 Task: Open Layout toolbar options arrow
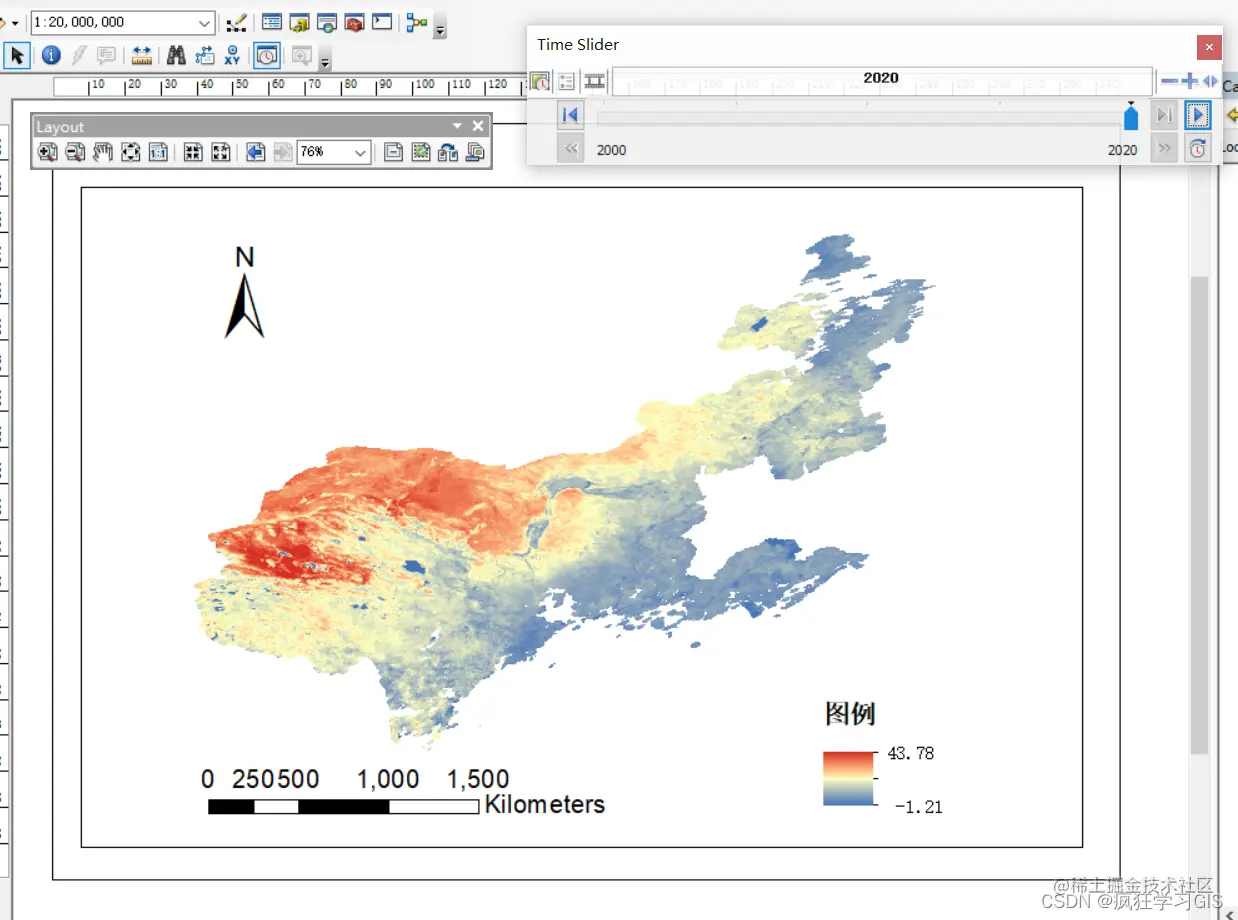tap(457, 126)
